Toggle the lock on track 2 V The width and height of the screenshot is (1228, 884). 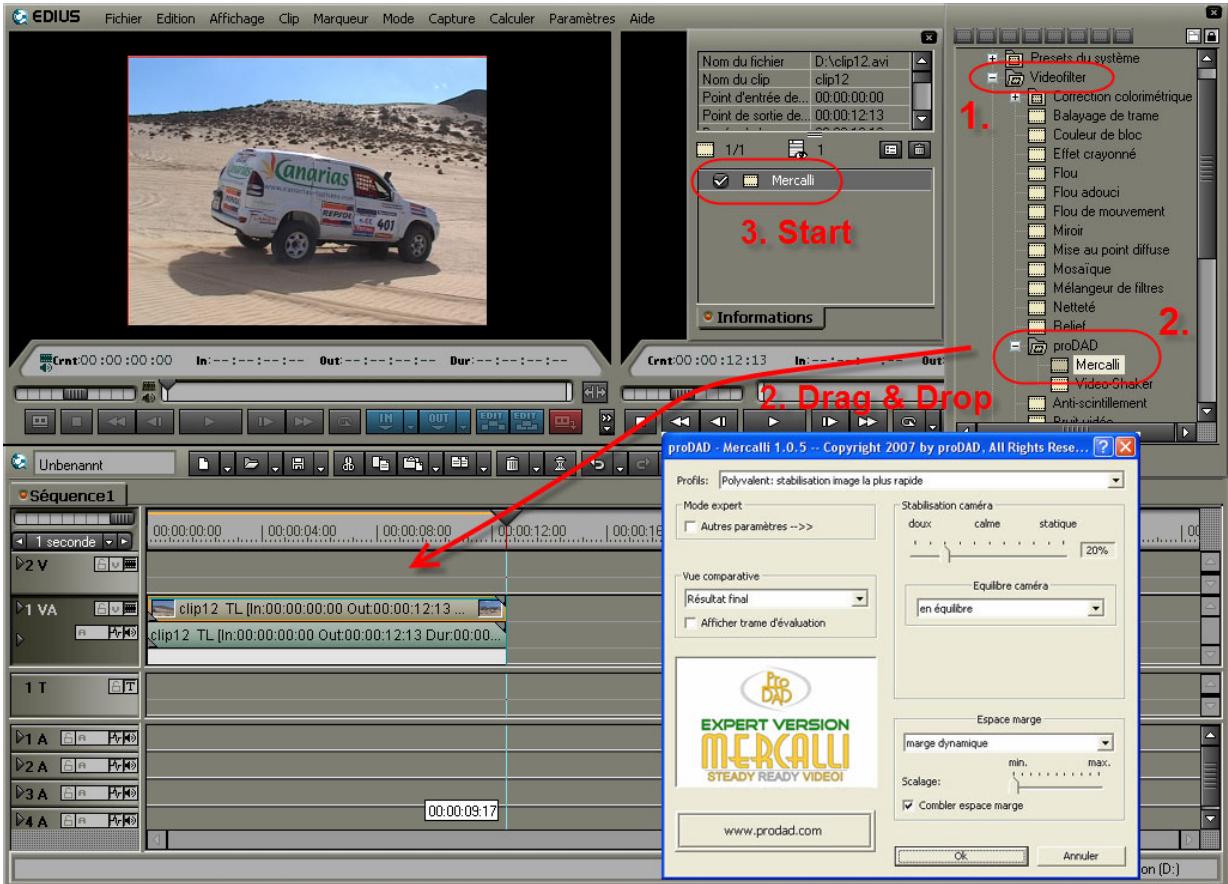click(102, 564)
